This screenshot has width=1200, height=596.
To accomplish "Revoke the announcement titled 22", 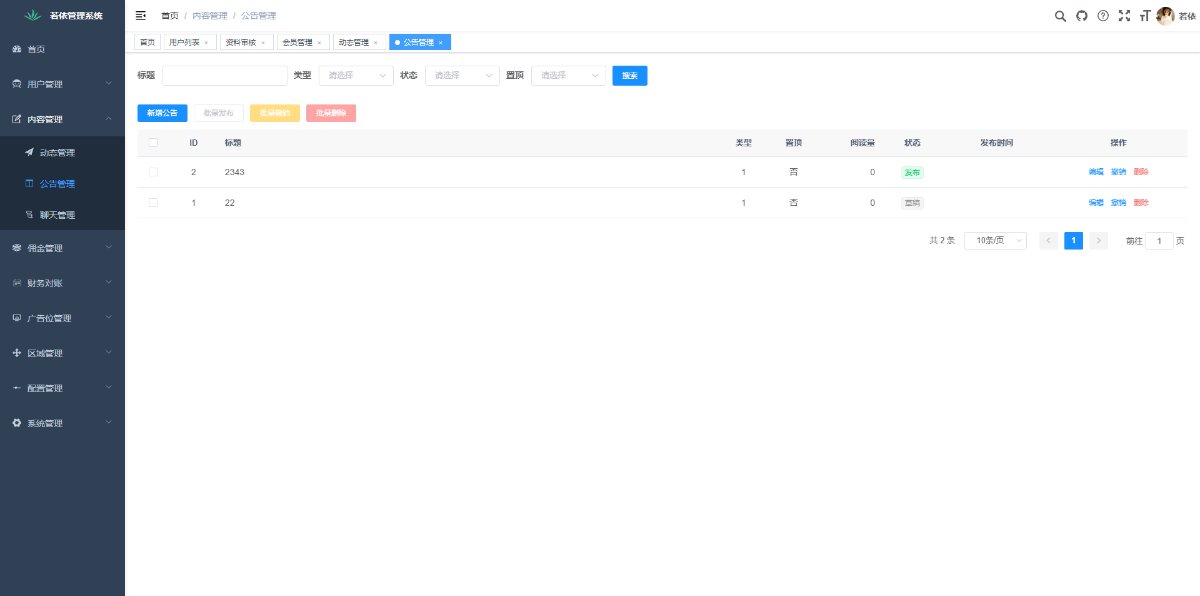I will (1119, 202).
